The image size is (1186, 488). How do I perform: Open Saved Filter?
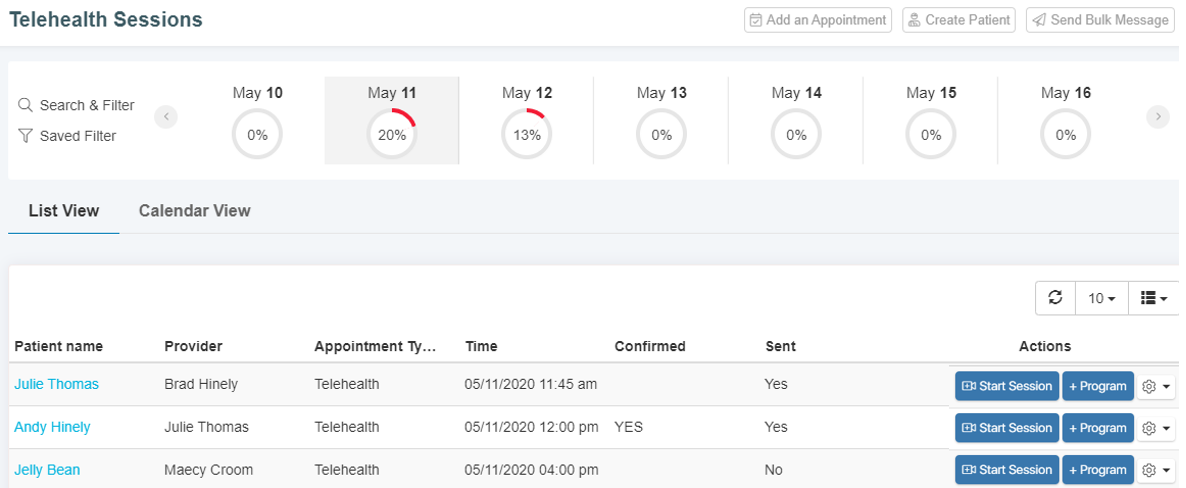pos(67,136)
